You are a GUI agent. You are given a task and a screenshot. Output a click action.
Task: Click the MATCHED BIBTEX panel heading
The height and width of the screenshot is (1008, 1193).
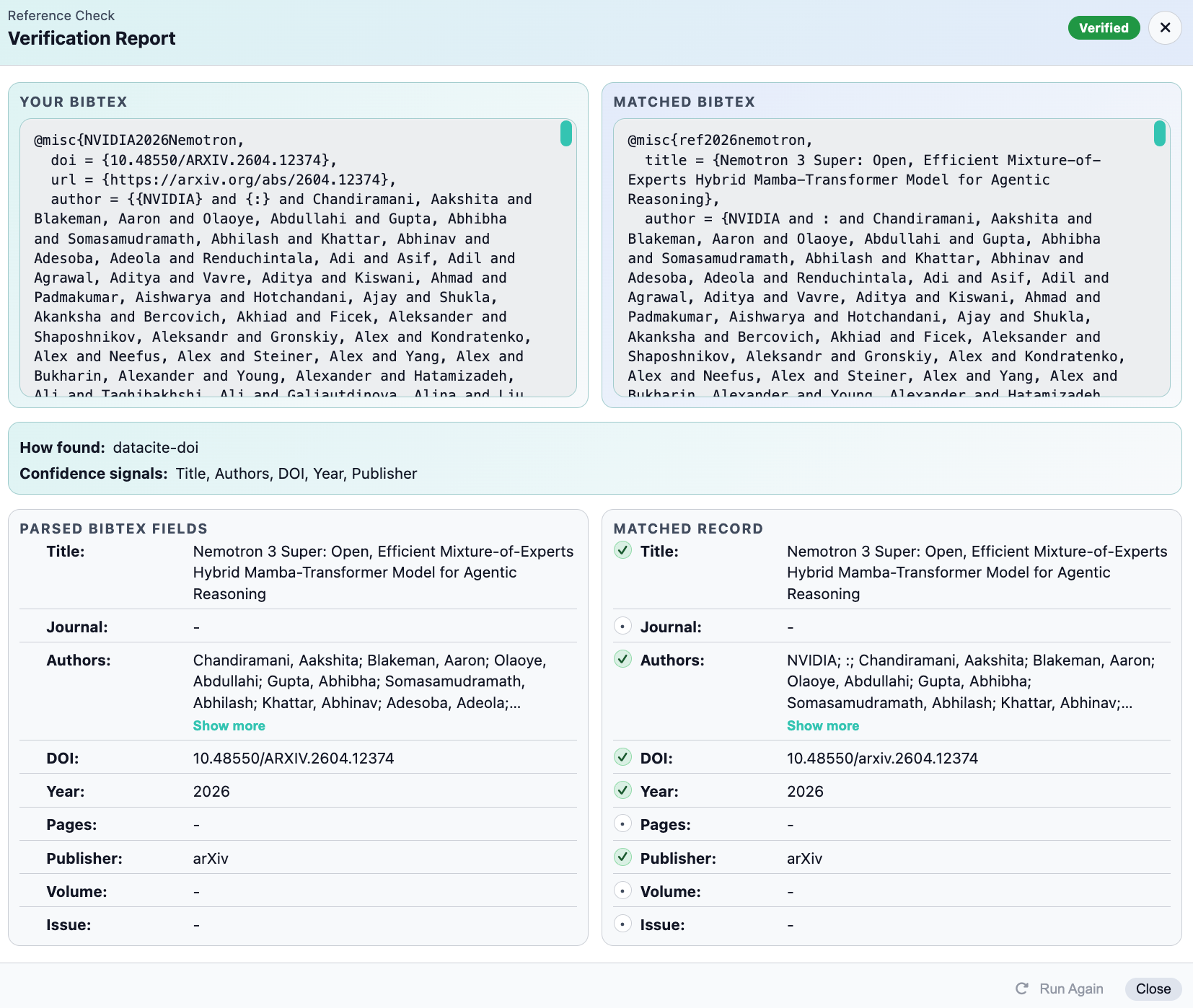(x=684, y=102)
